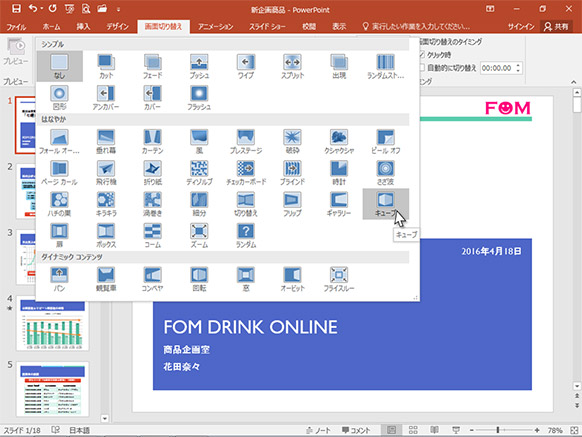
Task: Select slide 4 thumbnail with chart
Action: [x=53, y=324]
